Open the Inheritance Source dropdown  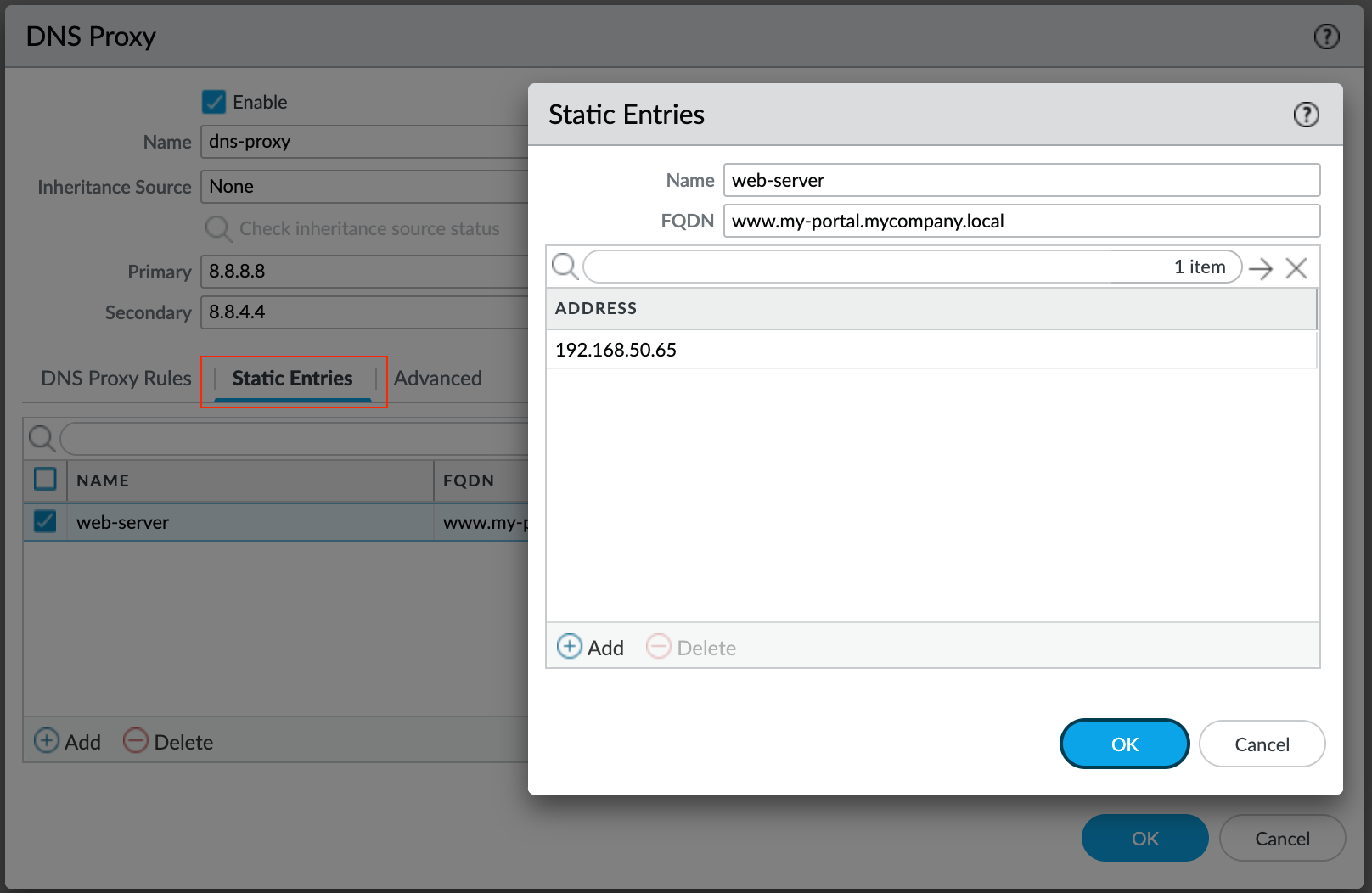364,187
